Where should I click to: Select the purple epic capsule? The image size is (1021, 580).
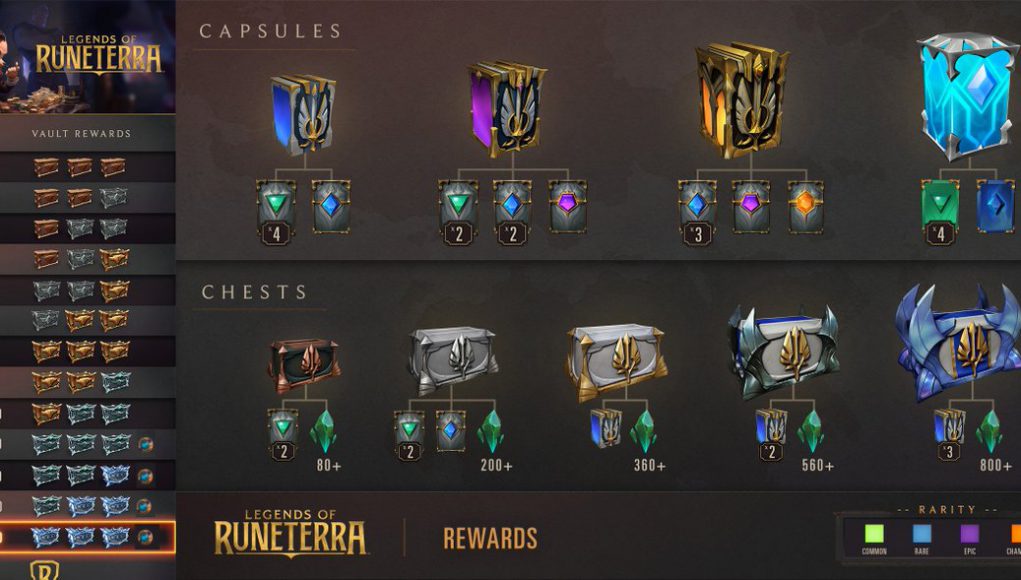pyautogui.click(x=507, y=109)
